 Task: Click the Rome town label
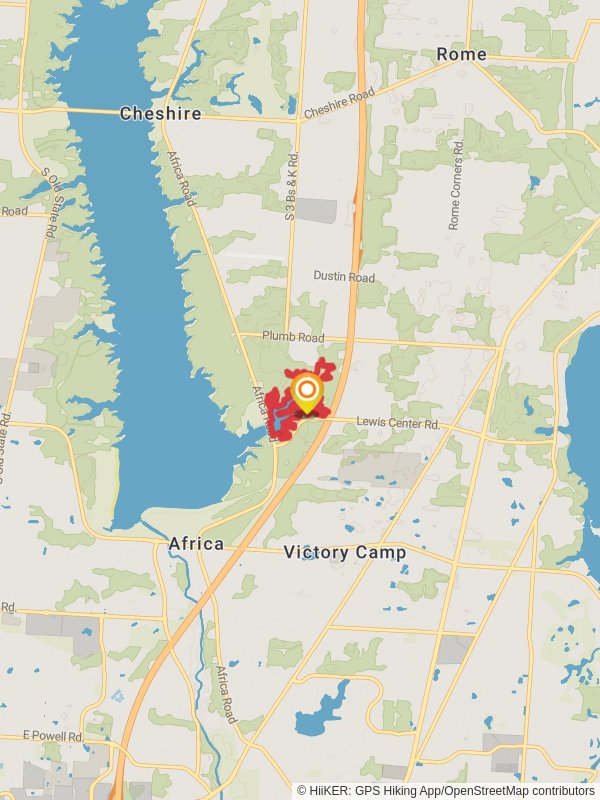[x=461, y=54]
